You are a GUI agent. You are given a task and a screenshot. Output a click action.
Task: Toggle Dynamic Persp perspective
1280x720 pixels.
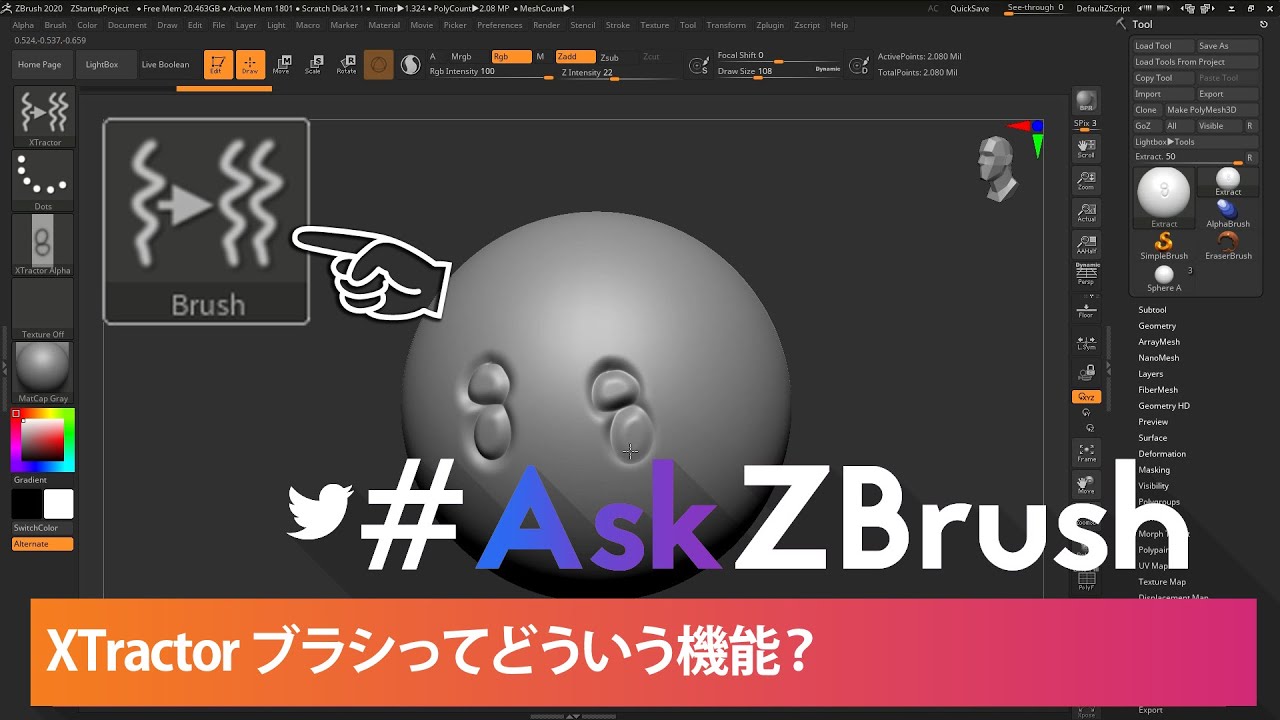pyautogui.click(x=1086, y=274)
